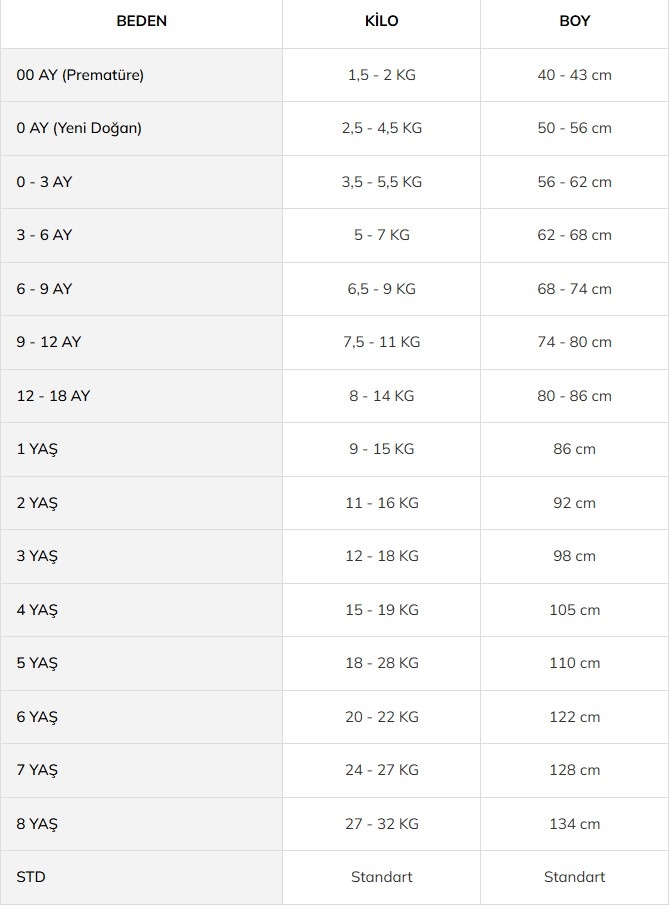Viewport: 669px width, 906px height.
Task: Click the 5 - 7 KG weight cell
Action: pyautogui.click(x=381, y=235)
